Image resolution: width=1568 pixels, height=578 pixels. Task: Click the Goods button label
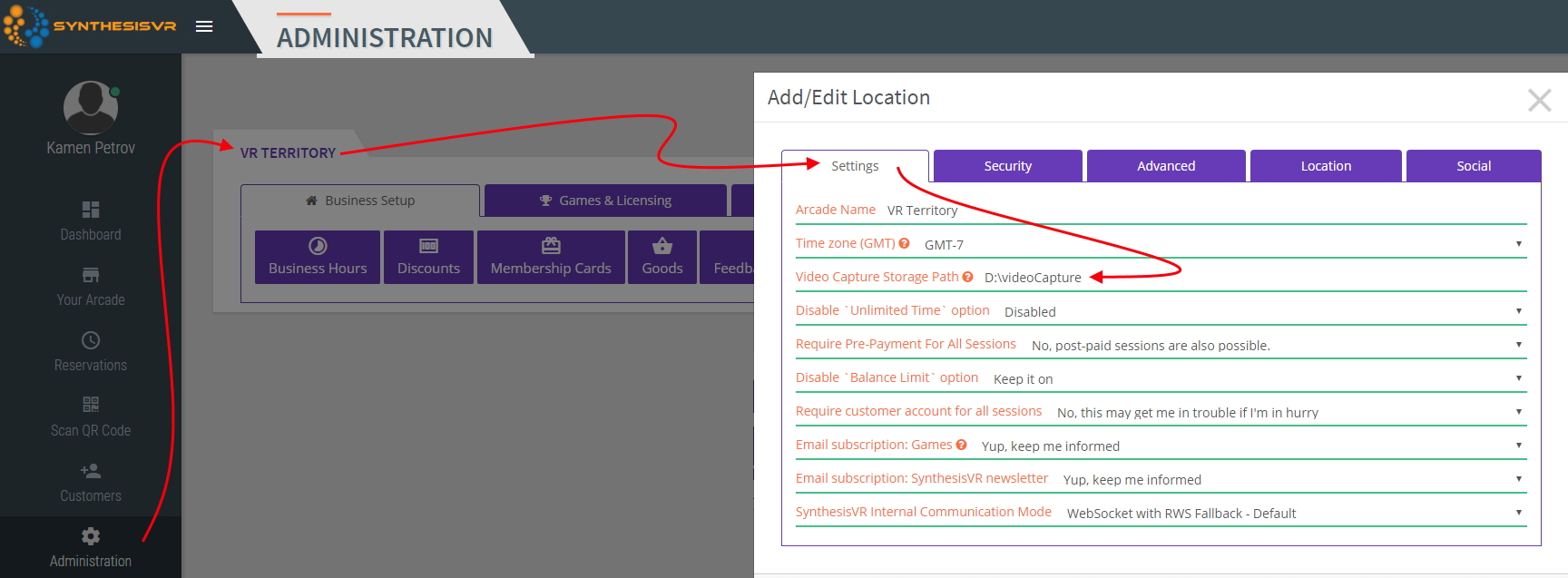[662, 269]
